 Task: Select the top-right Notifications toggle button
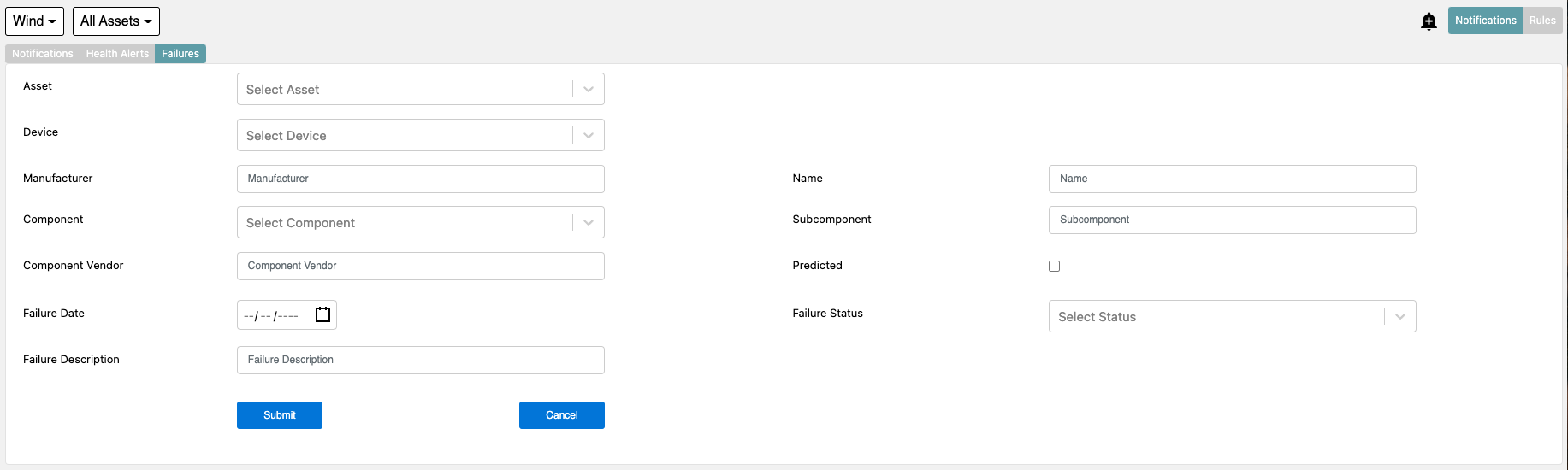click(1485, 21)
